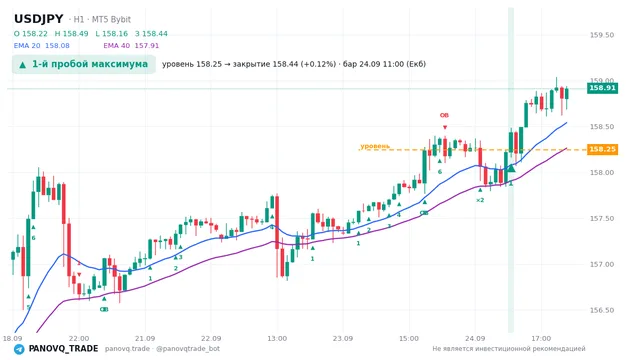Click the USDJPY symbol title
This screenshot has width=640, height=360.
click(39, 19)
